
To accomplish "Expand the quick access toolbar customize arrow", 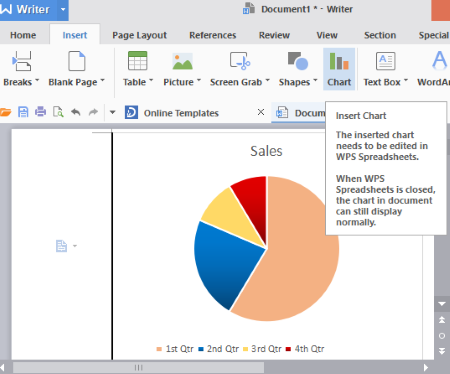I will coord(112,112).
